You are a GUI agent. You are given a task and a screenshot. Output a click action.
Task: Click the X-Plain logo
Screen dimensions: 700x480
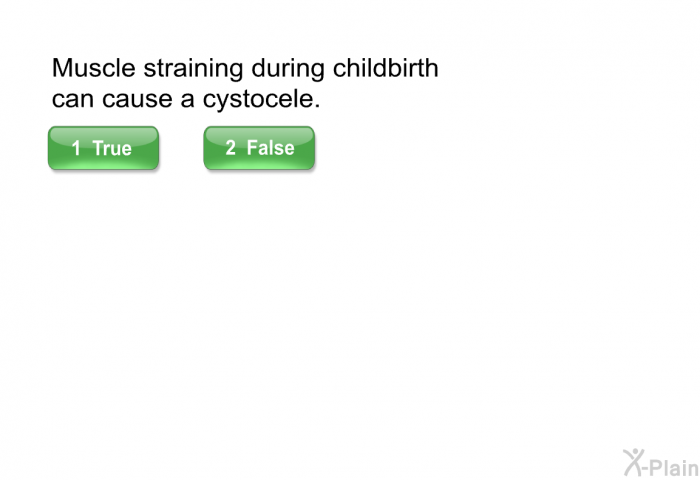[661, 463]
